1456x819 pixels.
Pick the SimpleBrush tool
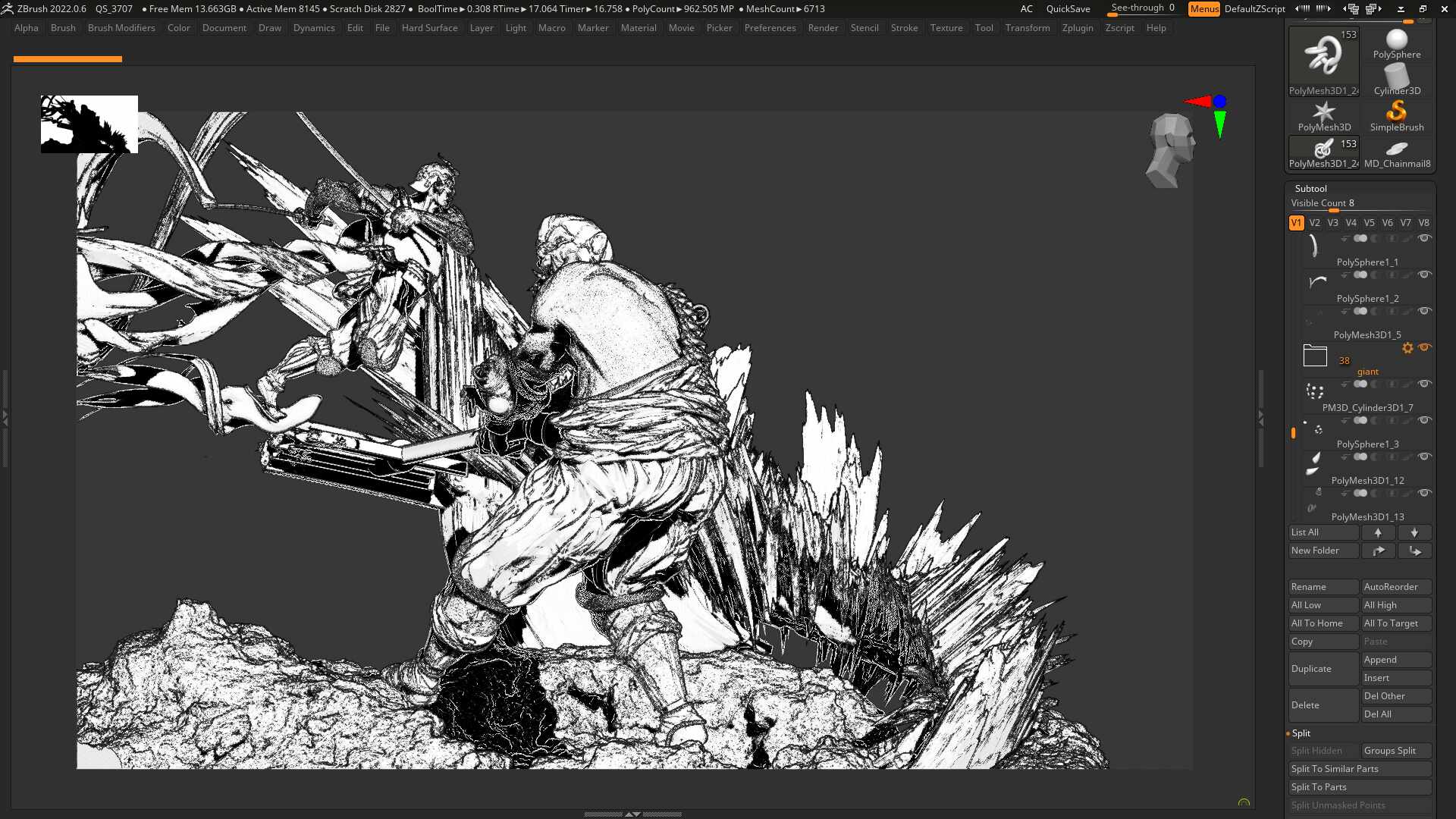click(1396, 116)
